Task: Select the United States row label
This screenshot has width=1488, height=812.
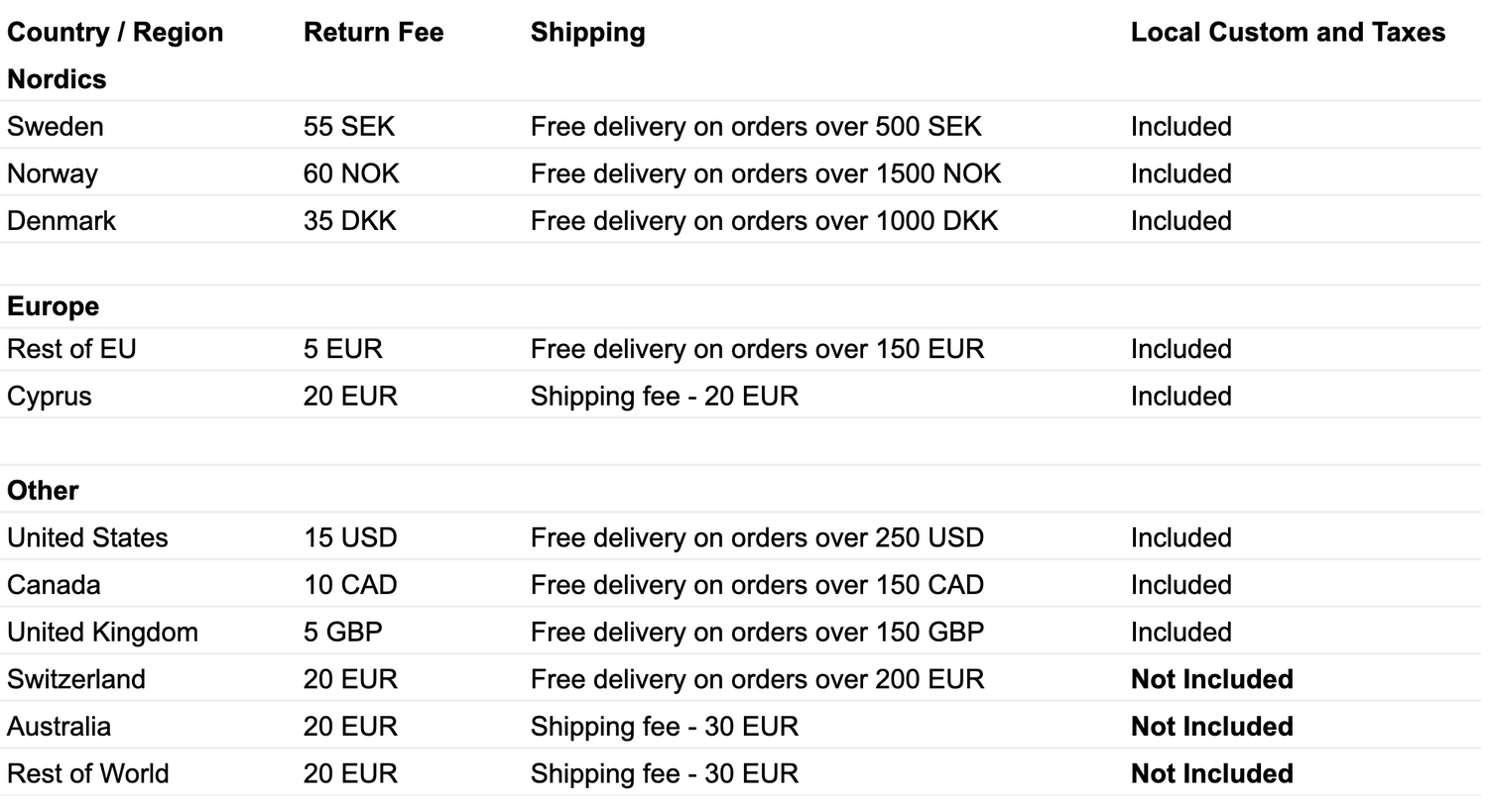Action: (x=87, y=537)
